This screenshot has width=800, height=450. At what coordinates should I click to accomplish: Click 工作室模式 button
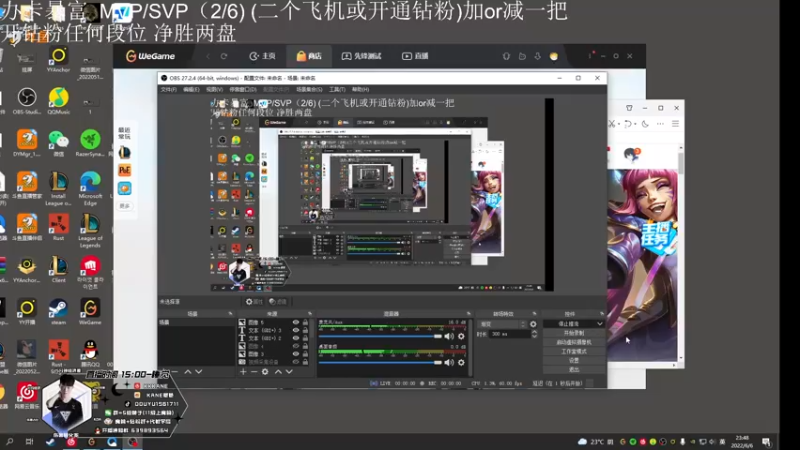[574, 351]
